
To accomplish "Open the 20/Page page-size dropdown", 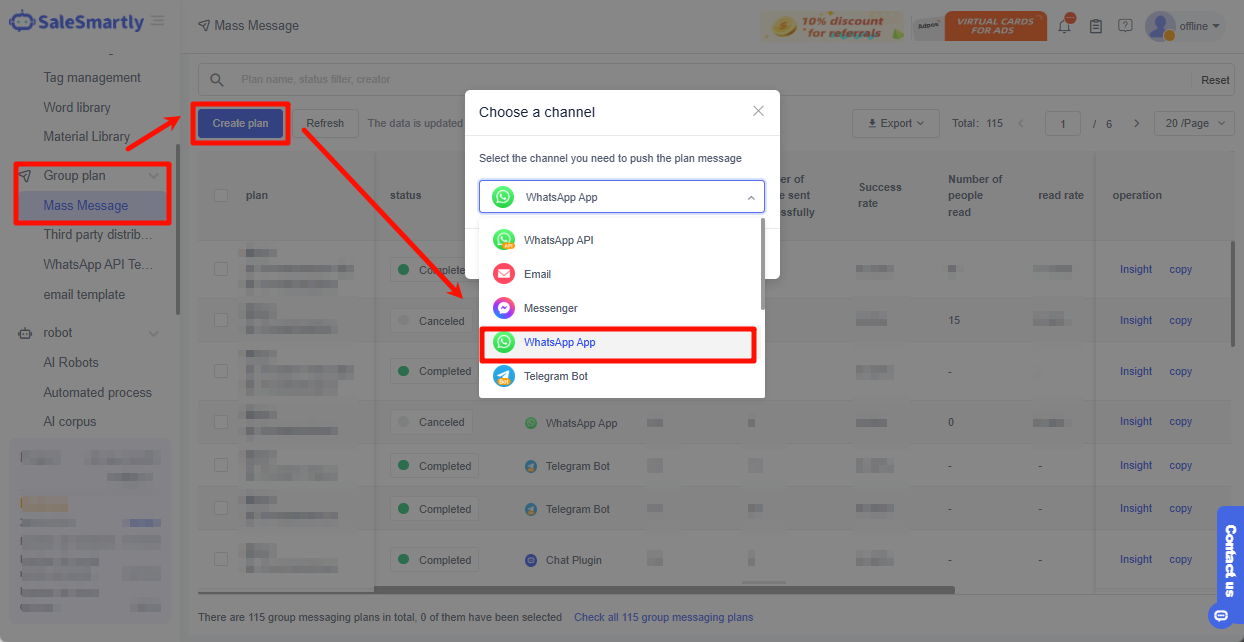I will coord(1194,123).
